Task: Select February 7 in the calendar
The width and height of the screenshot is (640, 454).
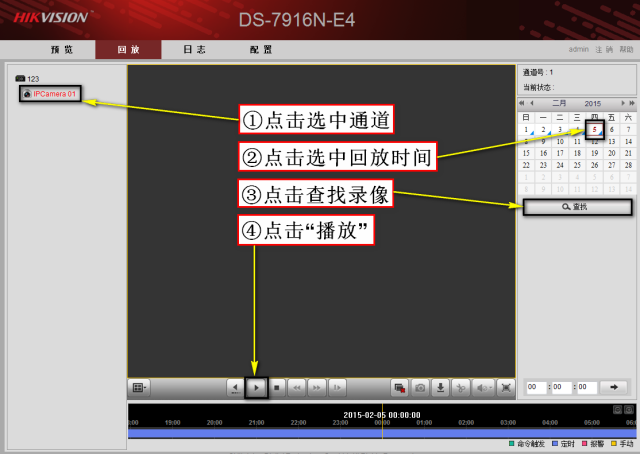Action: (629, 130)
